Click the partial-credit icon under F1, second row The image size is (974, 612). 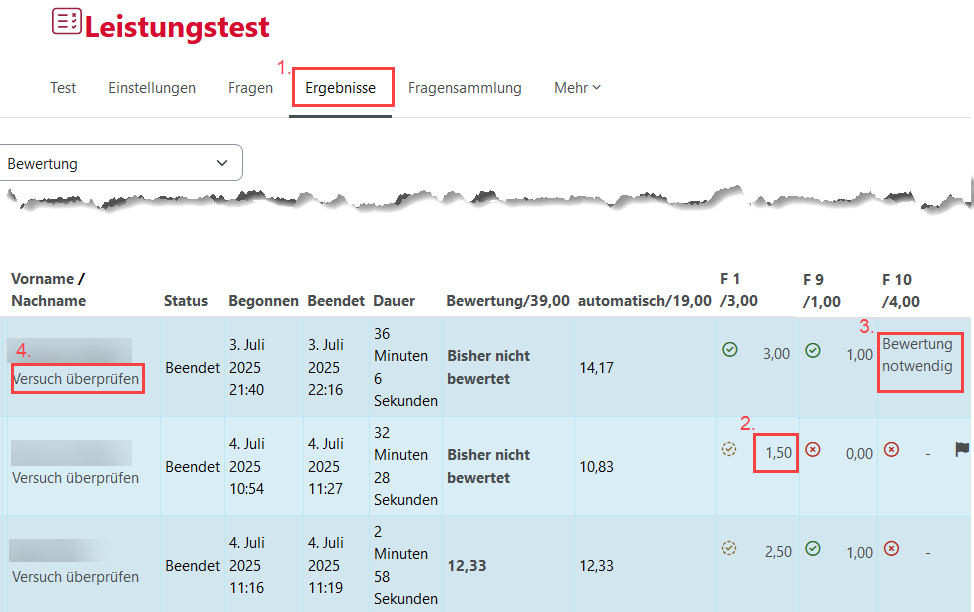pos(729,449)
